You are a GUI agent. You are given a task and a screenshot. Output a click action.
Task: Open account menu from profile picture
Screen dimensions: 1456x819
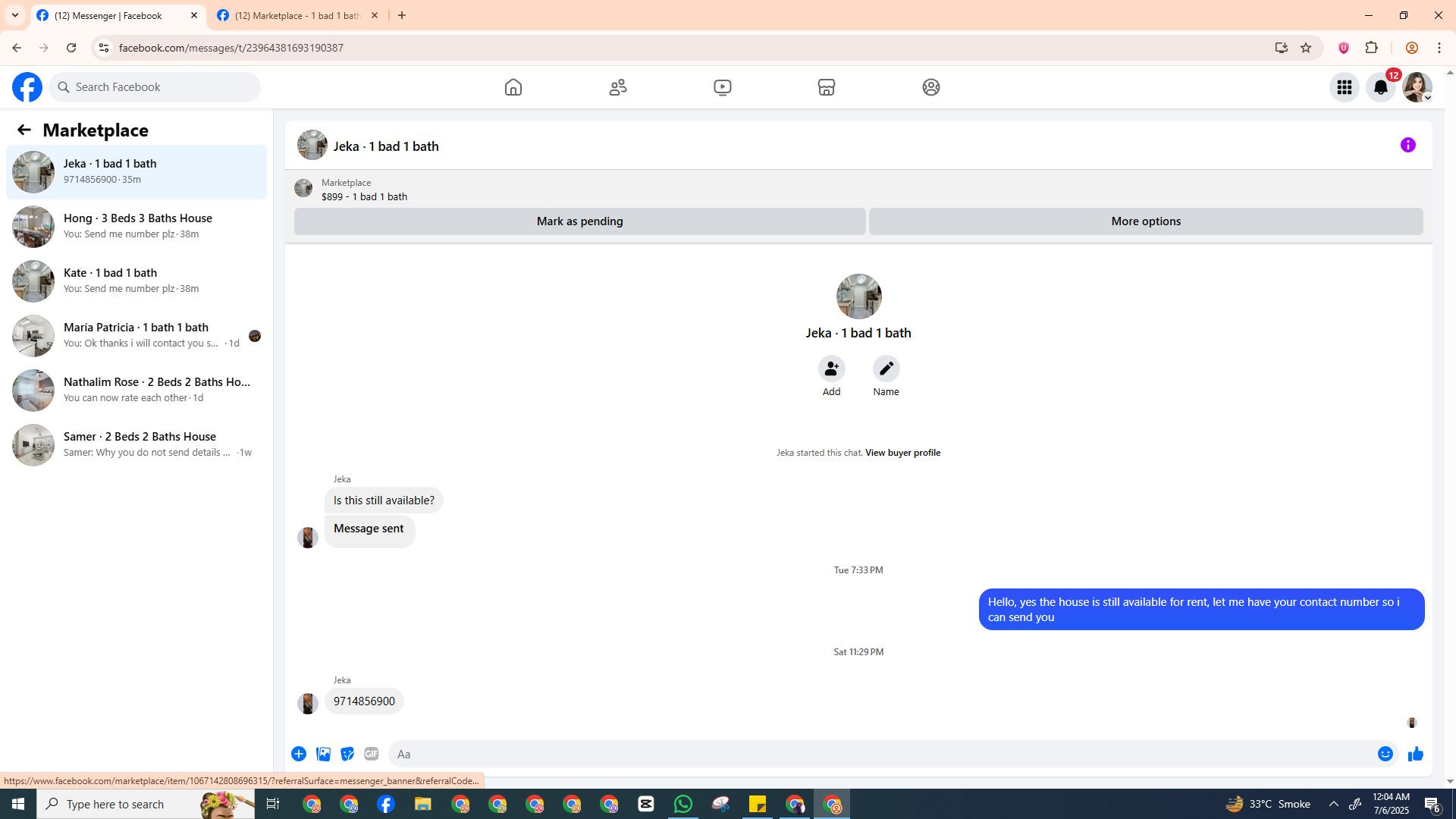(x=1417, y=87)
